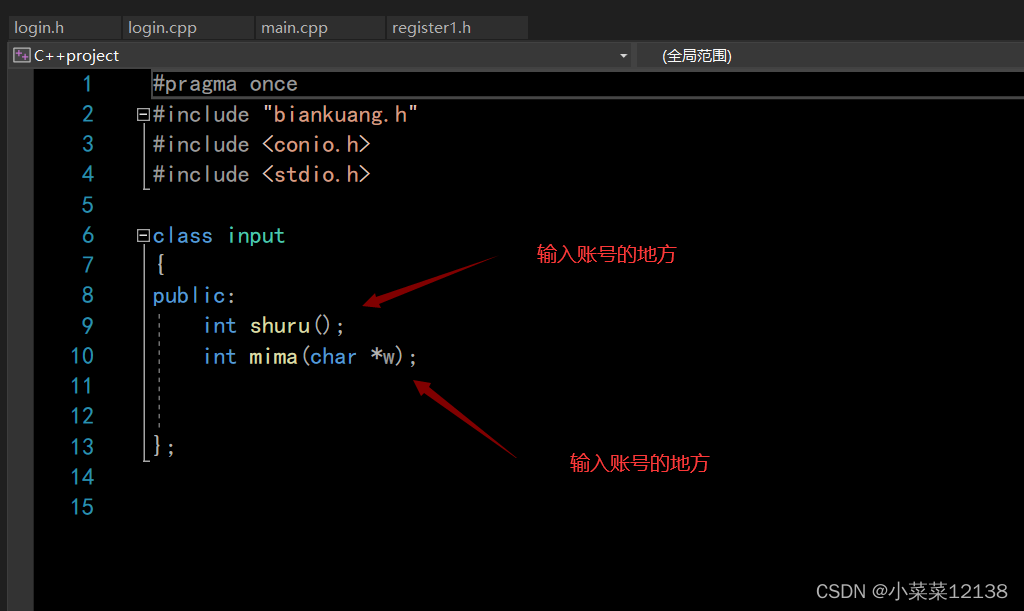Click the class name input on line 6

[x=256, y=235]
